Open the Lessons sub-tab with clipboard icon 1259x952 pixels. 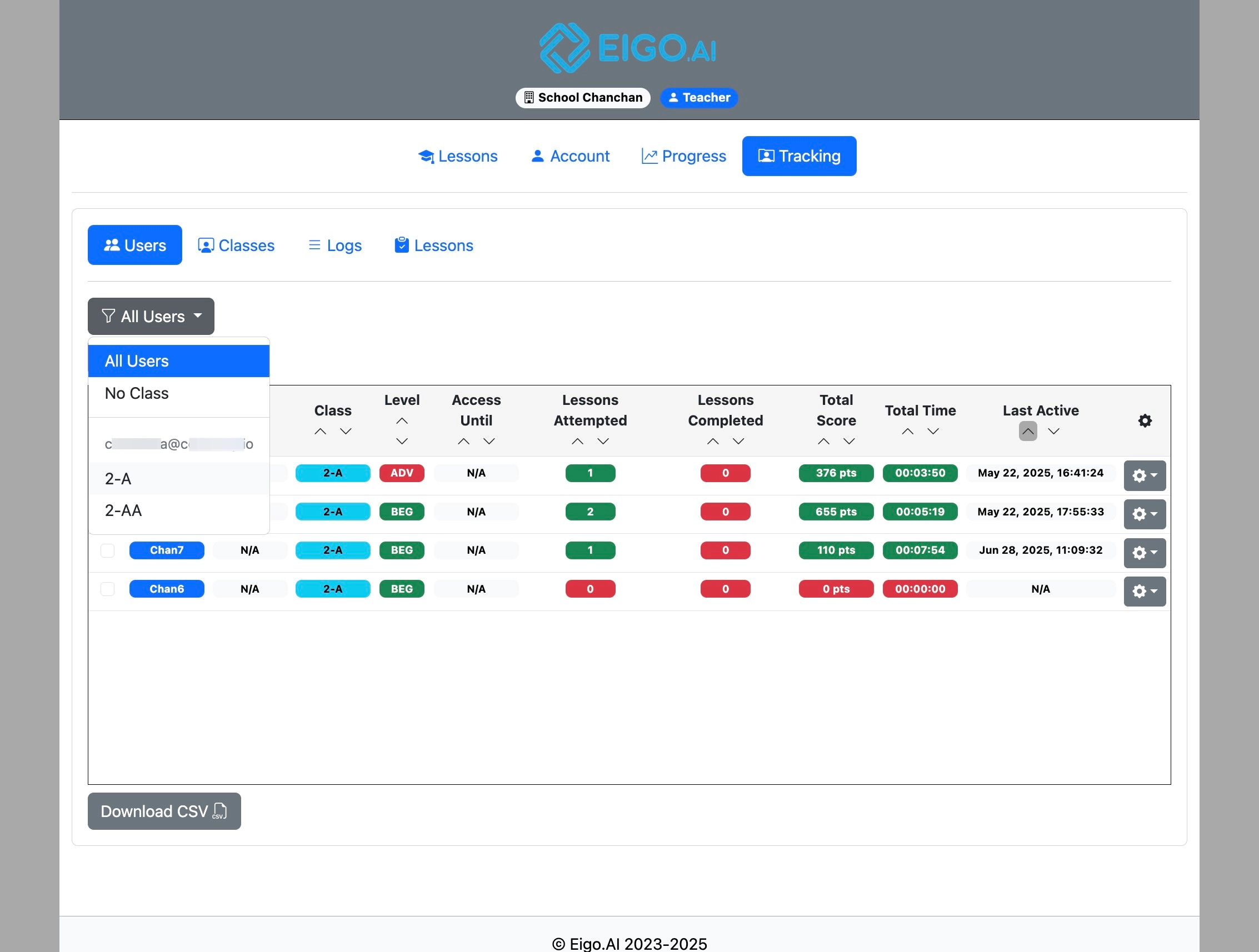coord(434,245)
